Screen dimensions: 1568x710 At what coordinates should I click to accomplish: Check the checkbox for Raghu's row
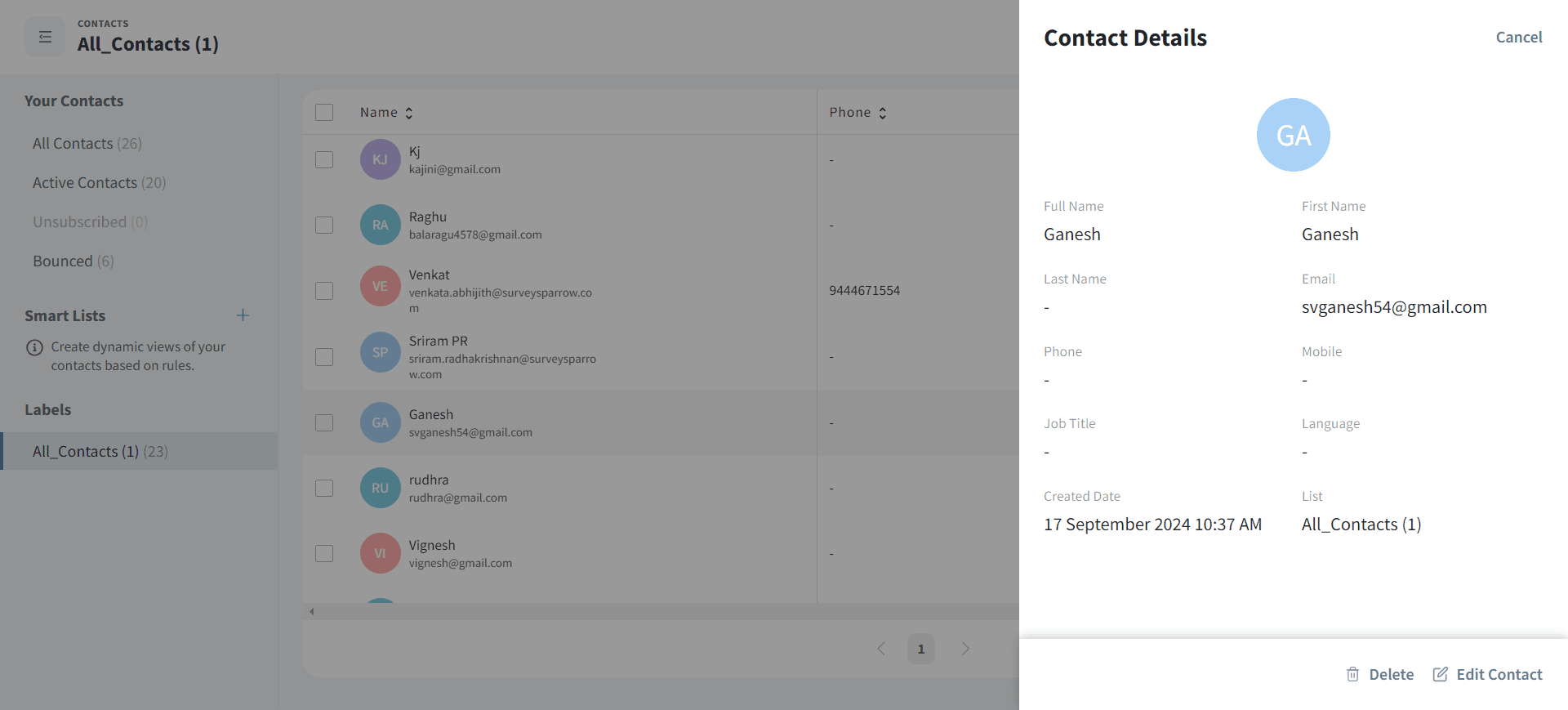click(324, 225)
